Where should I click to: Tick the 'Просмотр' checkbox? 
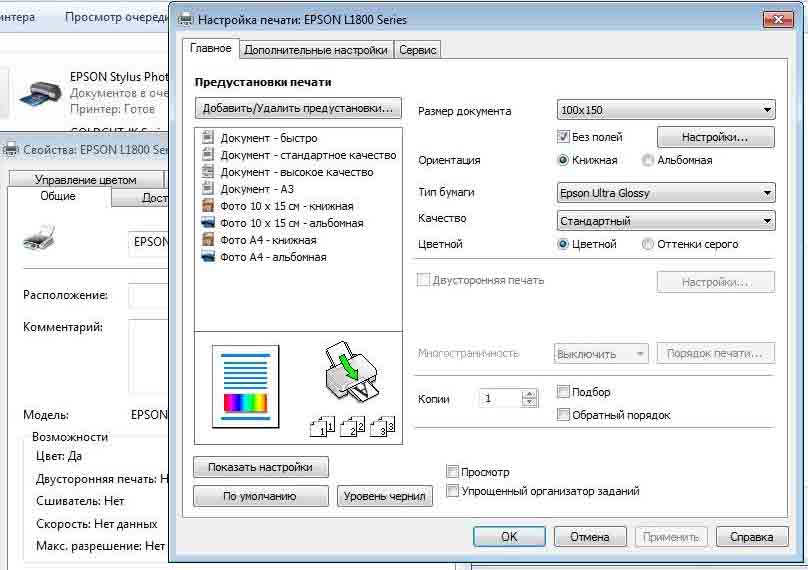pyautogui.click(x=452, y=471)
